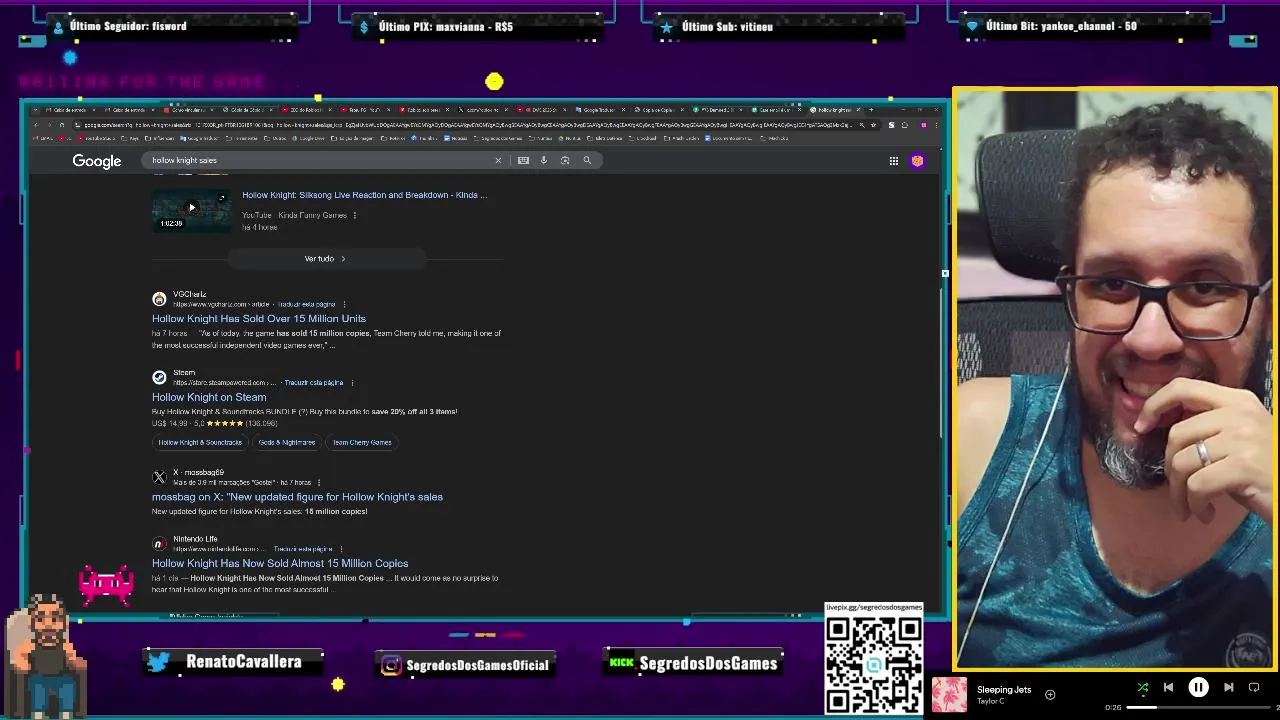Click the 'Sleeping Jets' song title
The height and width of the screenshot is (720, 1280).
point(1004,689)
